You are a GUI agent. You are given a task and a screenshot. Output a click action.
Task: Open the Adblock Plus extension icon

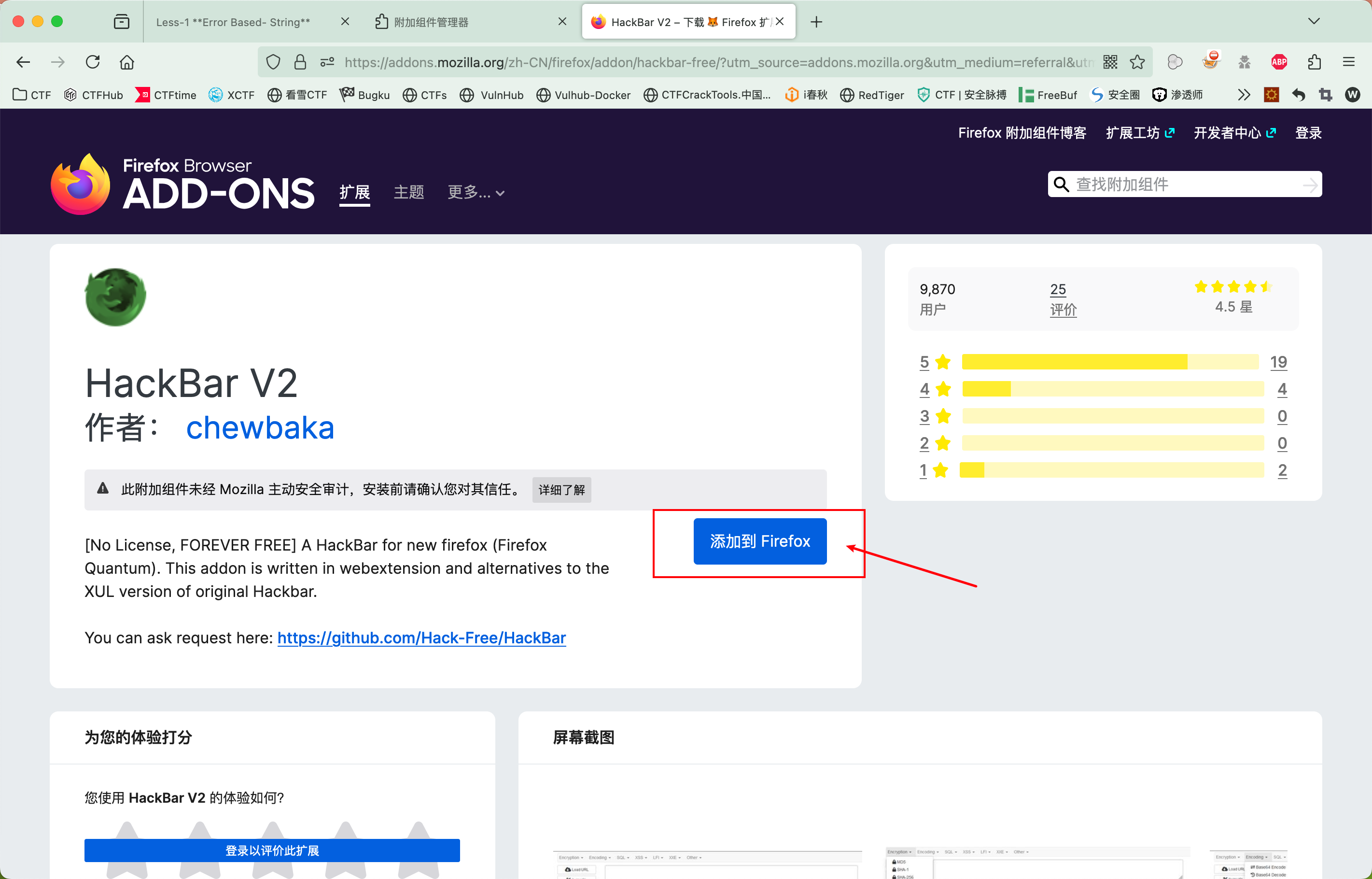(x=1279, y=62)
